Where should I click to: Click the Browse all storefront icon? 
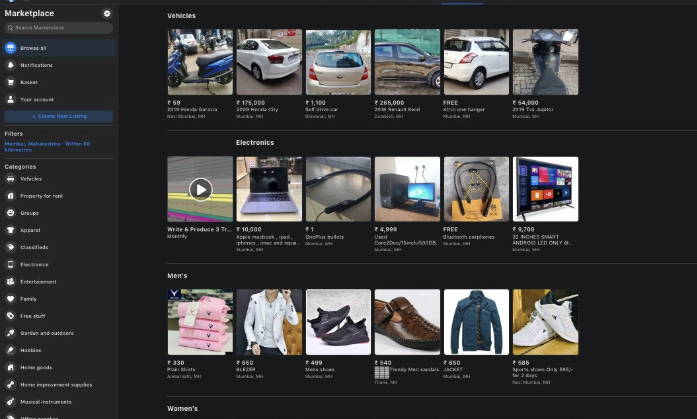coord(11,48)
